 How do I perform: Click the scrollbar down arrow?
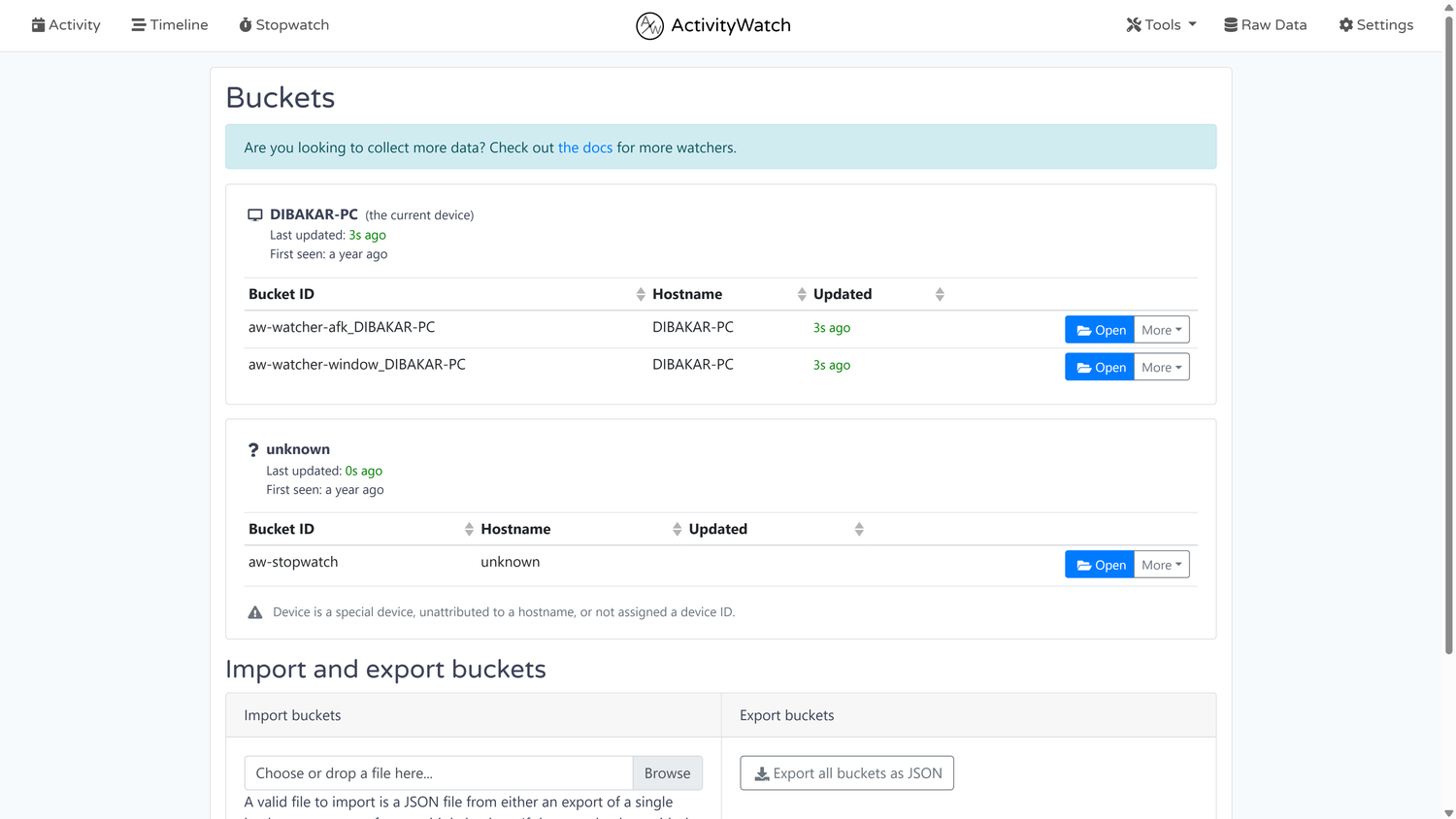coord(1448,813)
